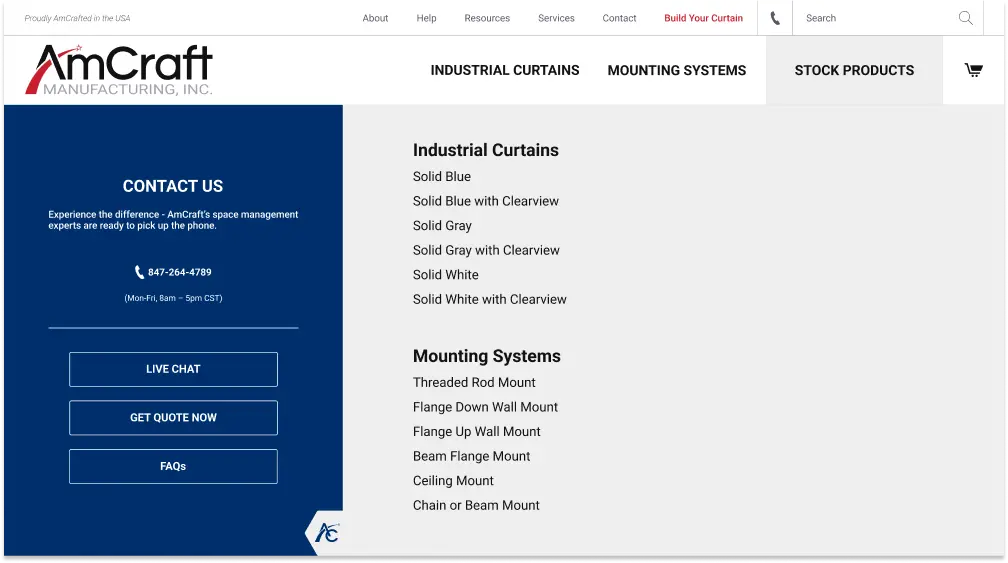Click the Contact Us heading
Viewport: 1008px width, 563px height.
coord(173,186)
